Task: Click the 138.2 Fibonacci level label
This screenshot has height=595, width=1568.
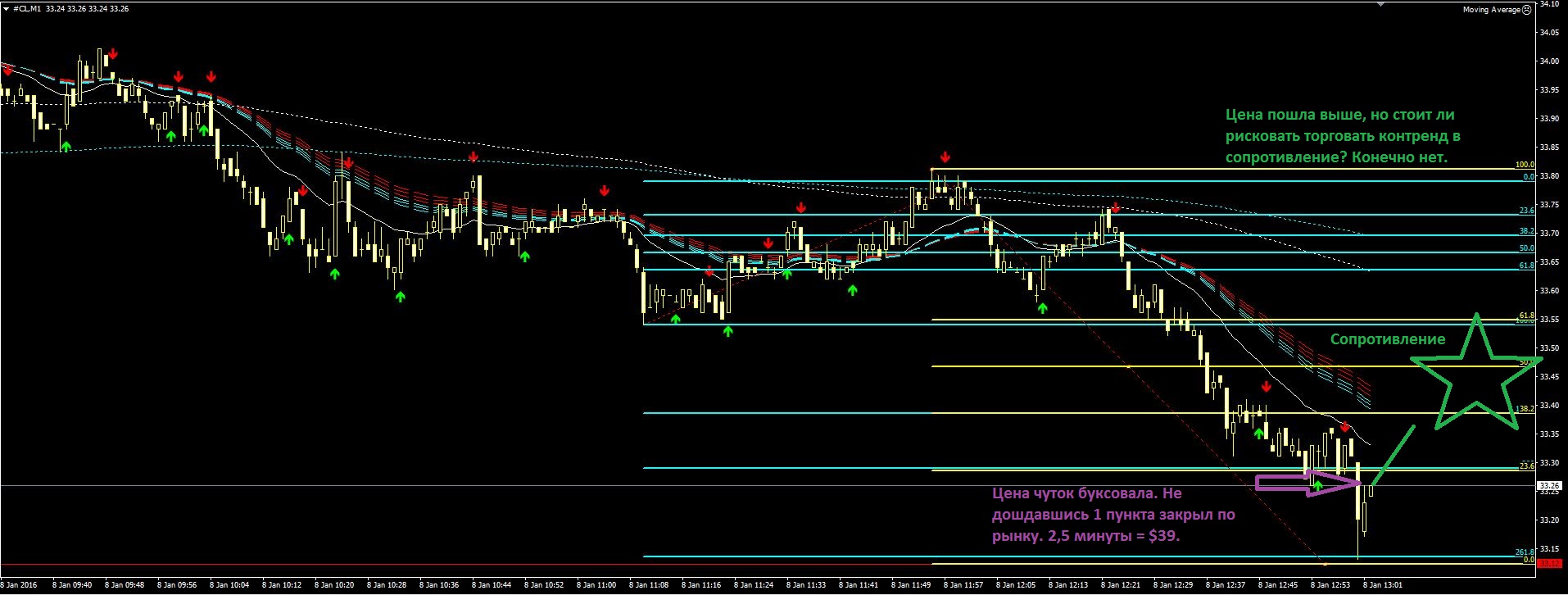Action: (1525, 408)
